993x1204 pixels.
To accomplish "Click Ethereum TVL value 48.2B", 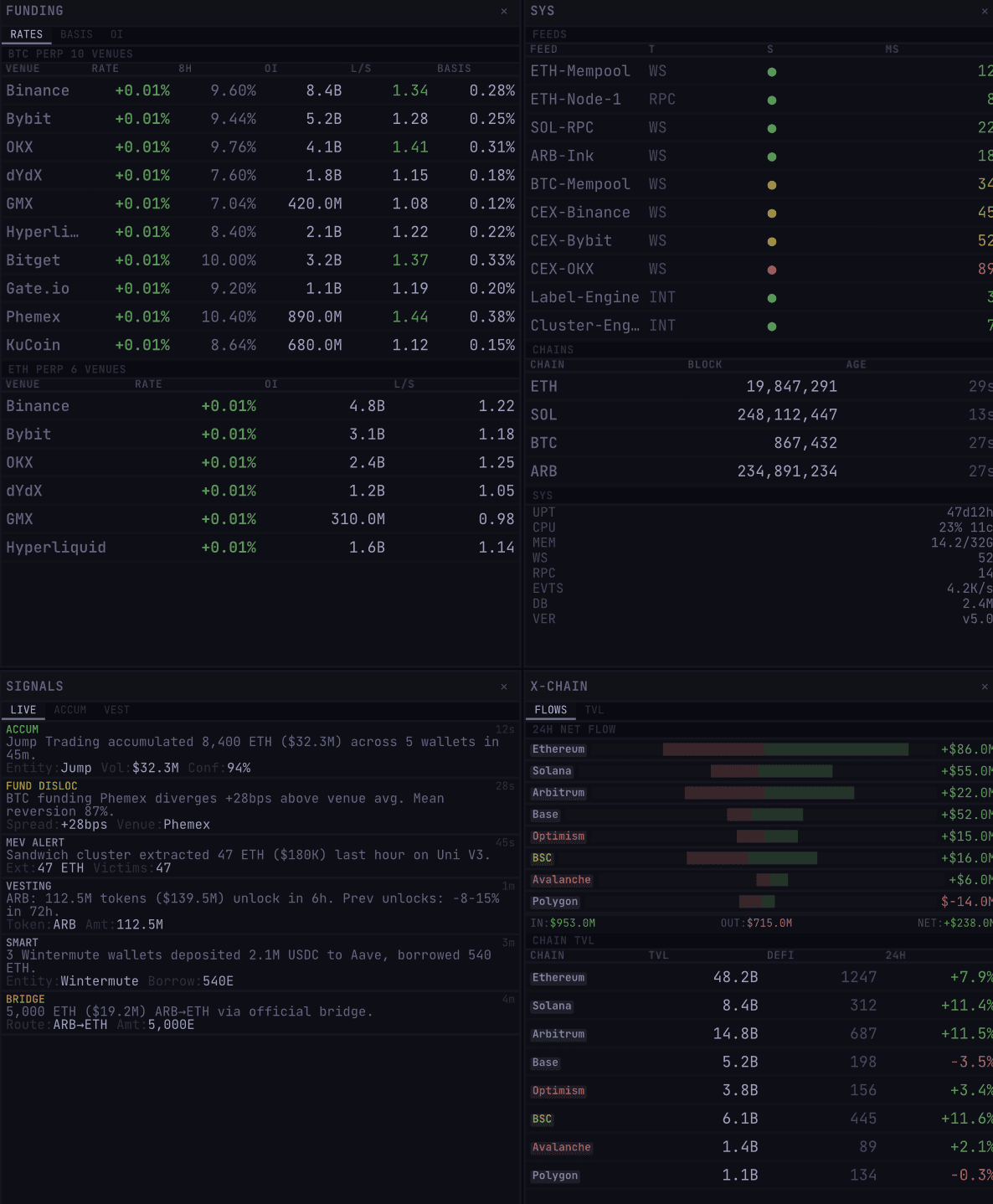I will click(735, 977).
